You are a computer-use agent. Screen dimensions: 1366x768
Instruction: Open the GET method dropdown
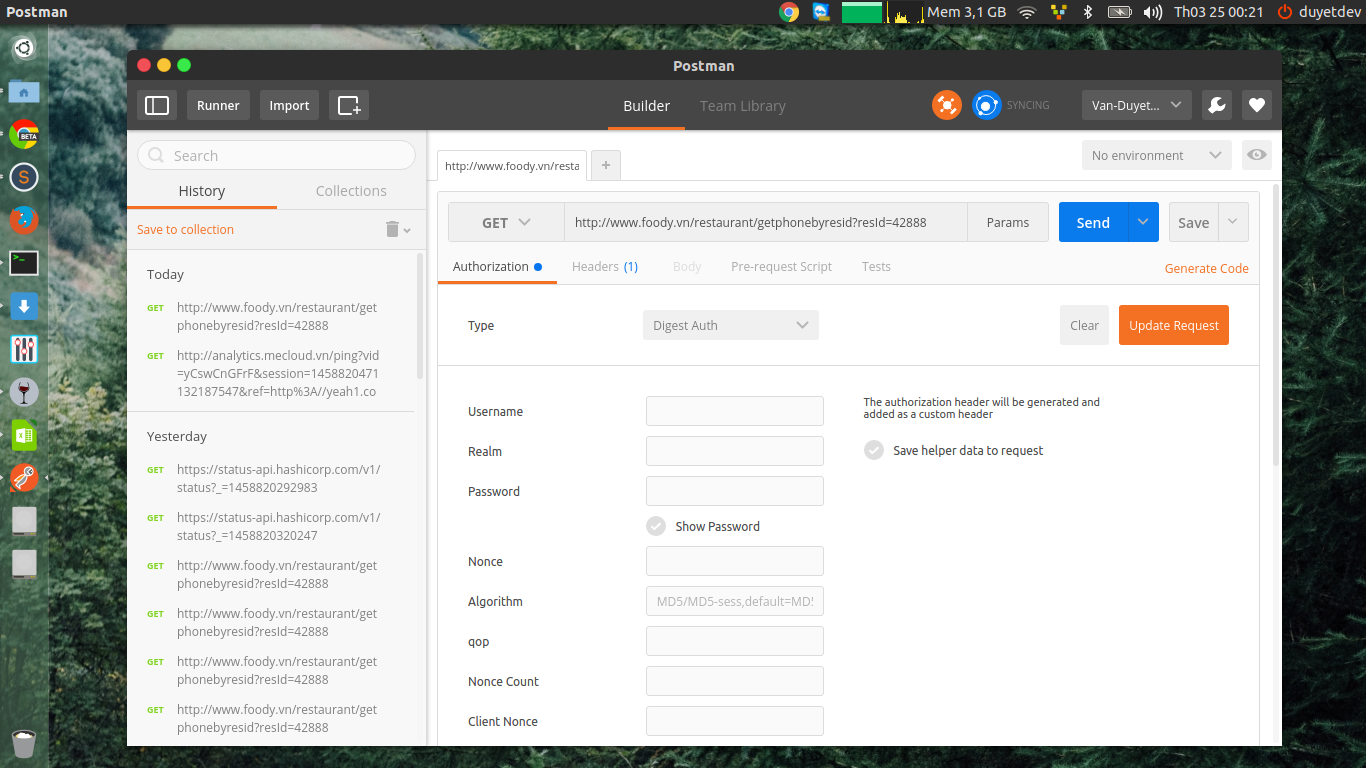pos(506,222)
